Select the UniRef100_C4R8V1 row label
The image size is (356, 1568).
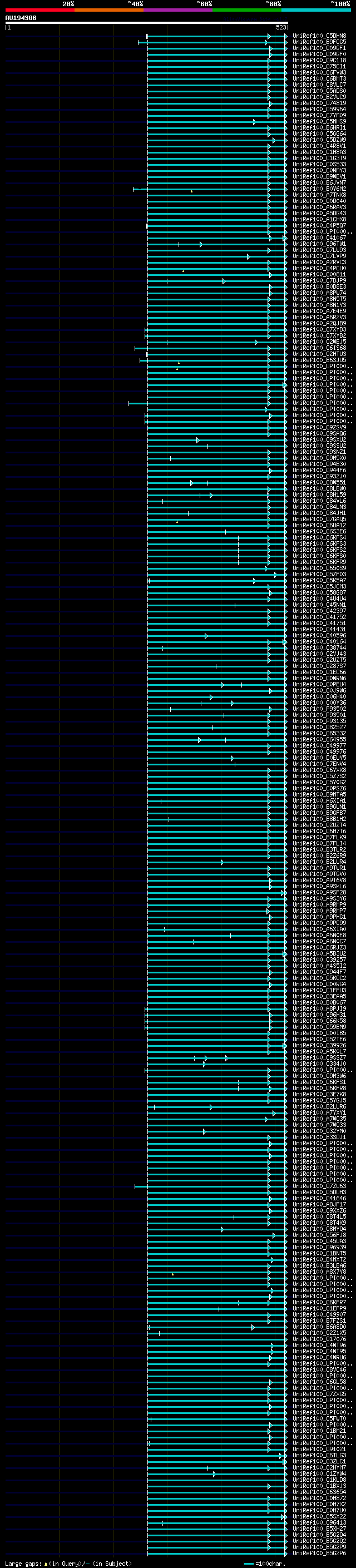click(x=319, y=146)
